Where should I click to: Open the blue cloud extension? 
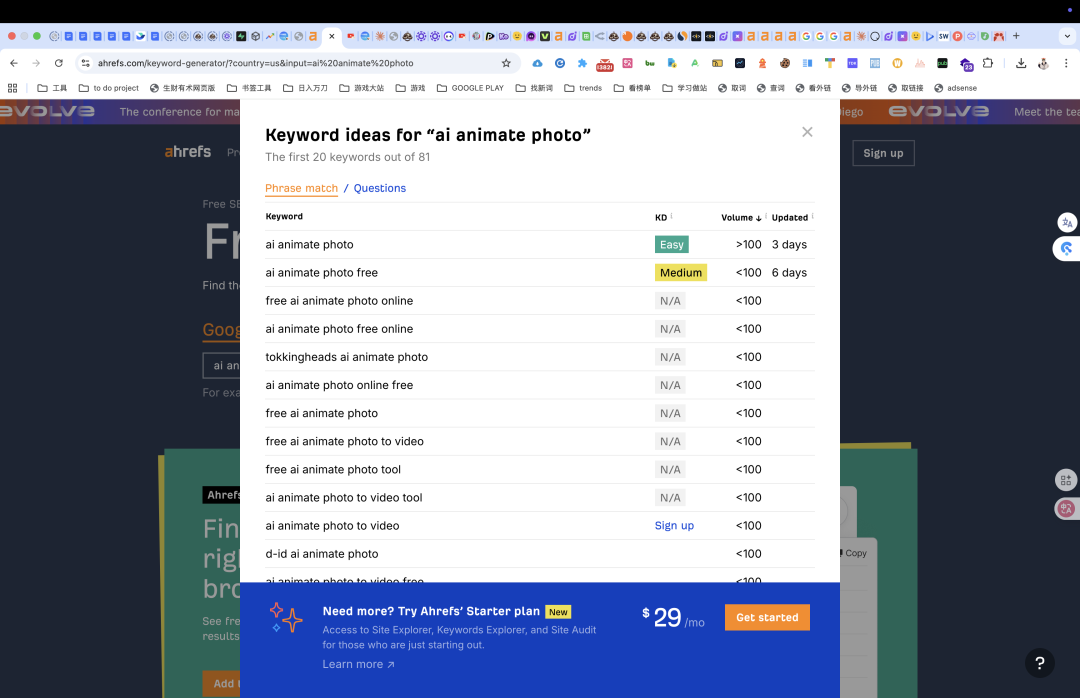[537, 63]
